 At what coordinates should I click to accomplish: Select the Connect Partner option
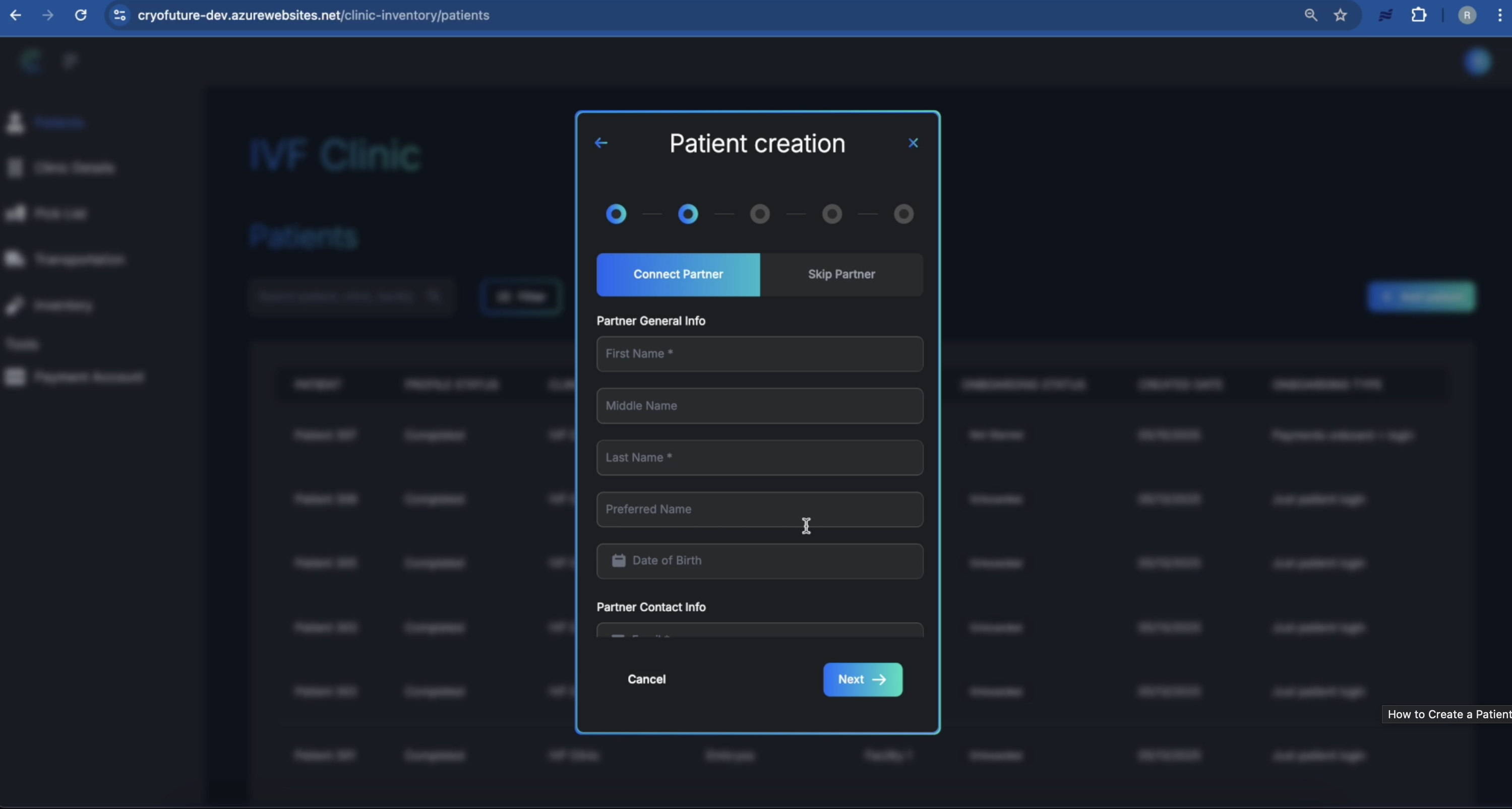click(678, 274)
